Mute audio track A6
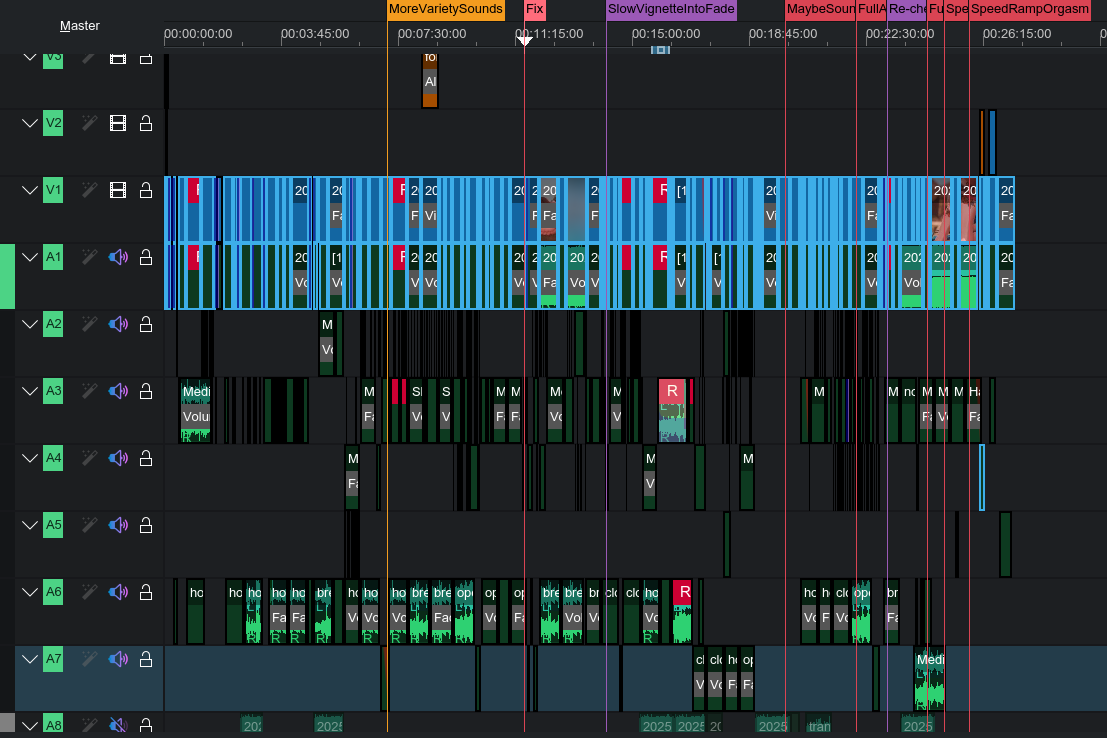The width and height of the screenshot is (1107, 738). [x=118, y=593]
